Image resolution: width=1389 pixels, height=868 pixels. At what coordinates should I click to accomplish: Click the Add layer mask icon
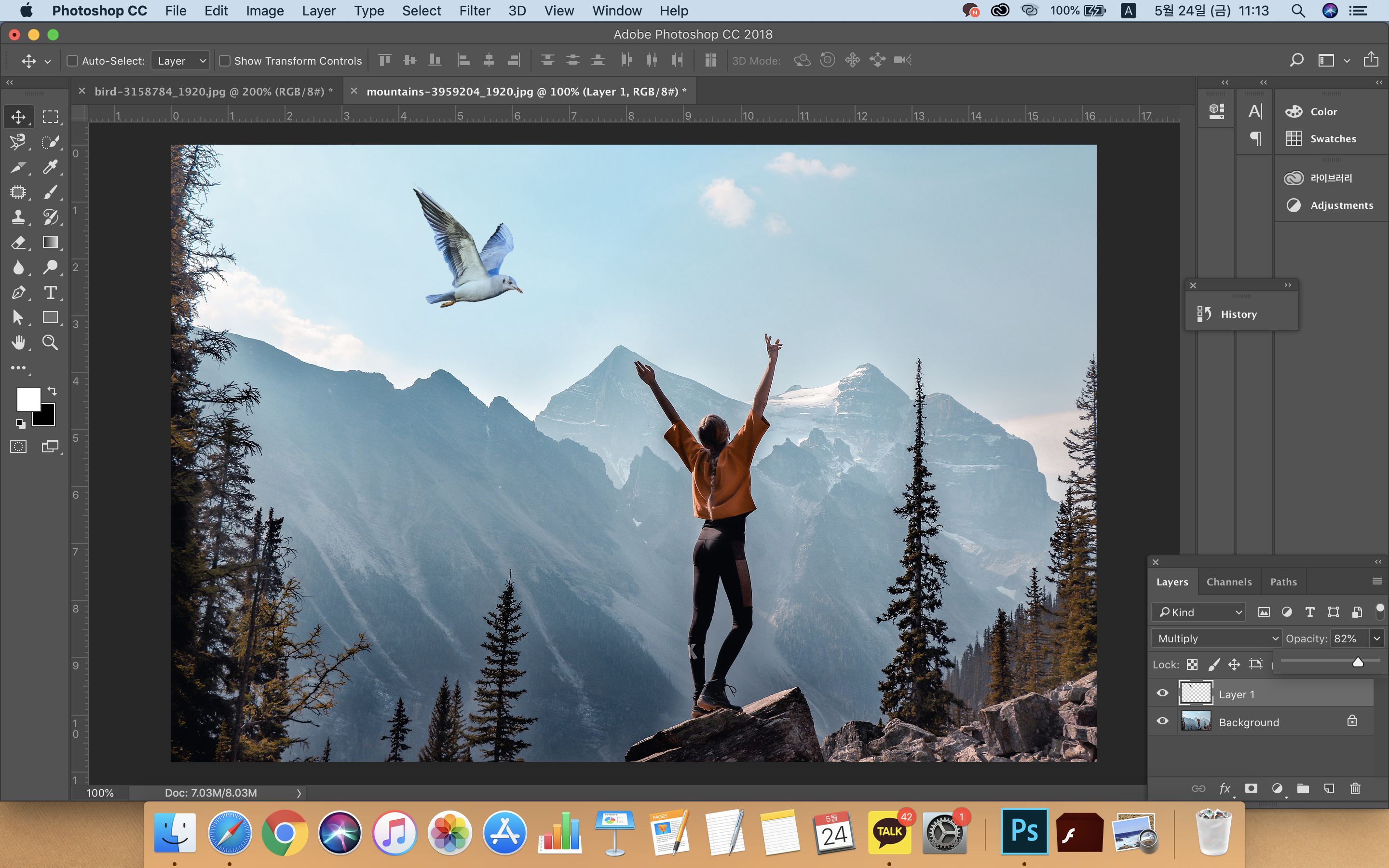(x=1251, y=788)
